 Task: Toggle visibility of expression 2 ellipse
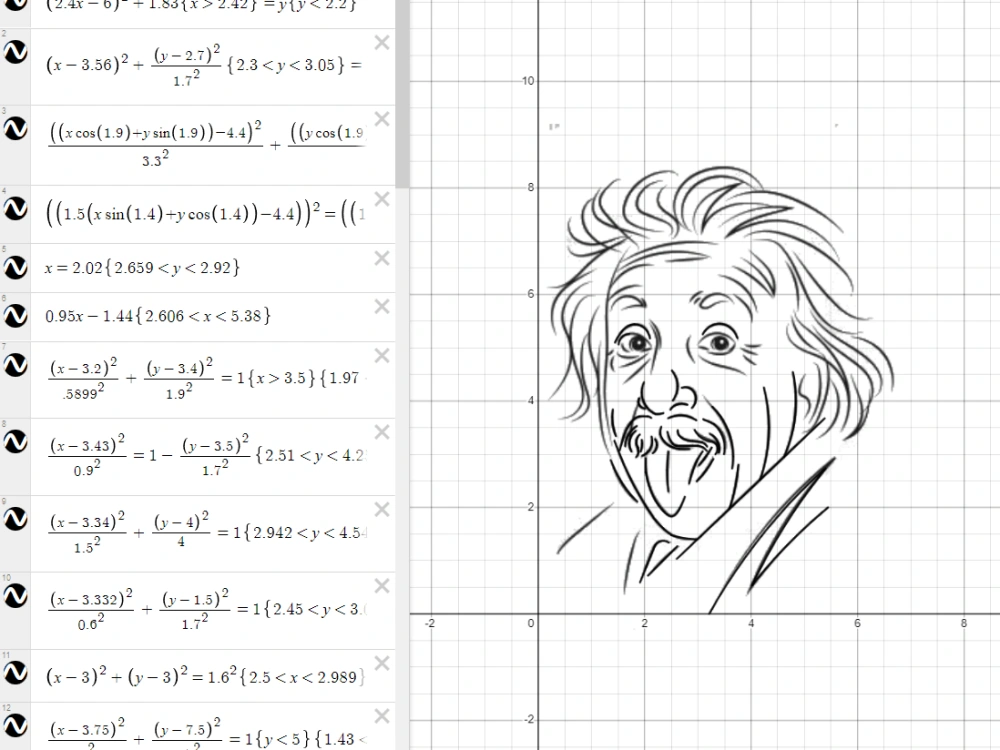pos(15,52)
